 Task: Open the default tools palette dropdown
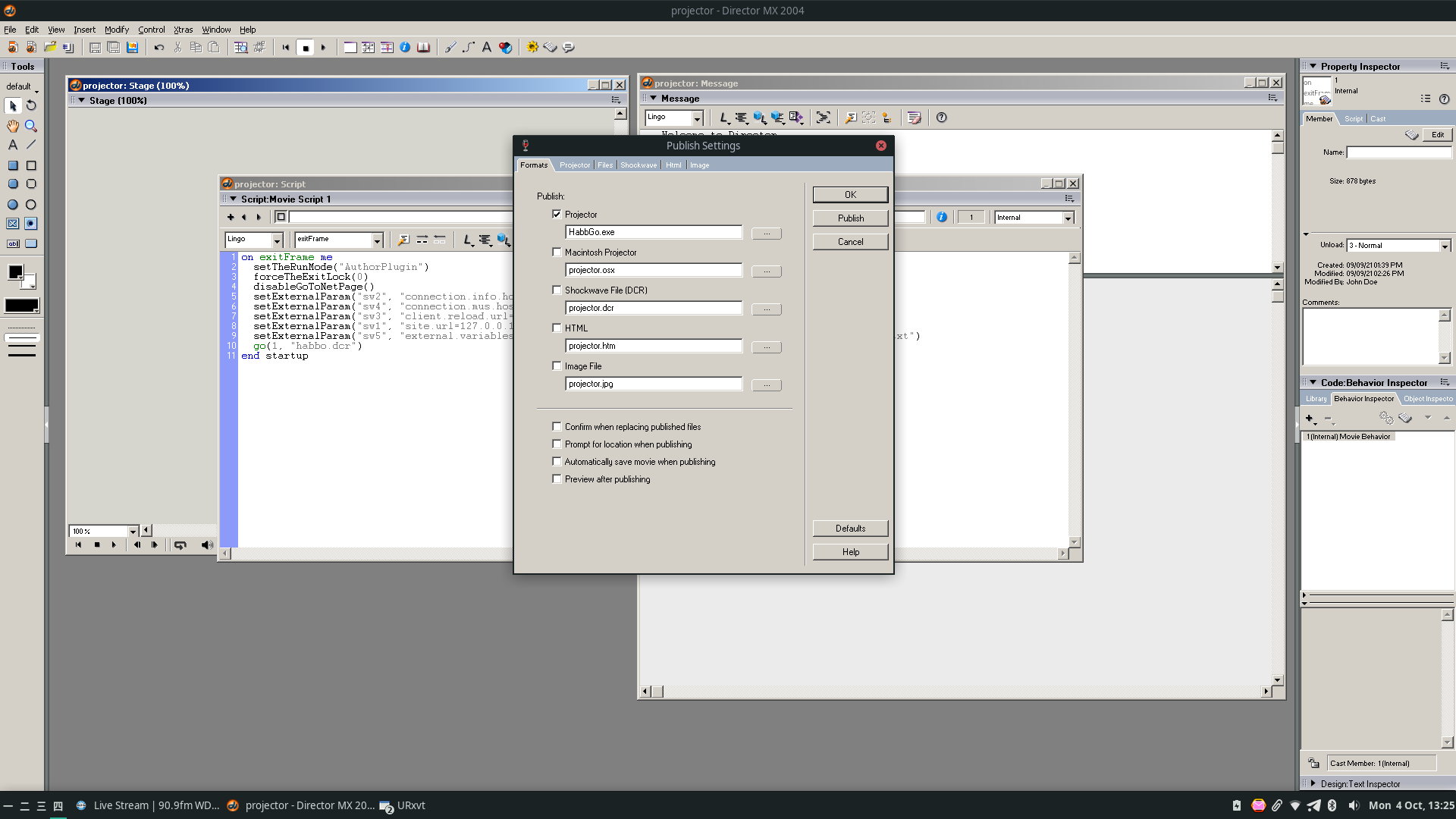(22, 86)
